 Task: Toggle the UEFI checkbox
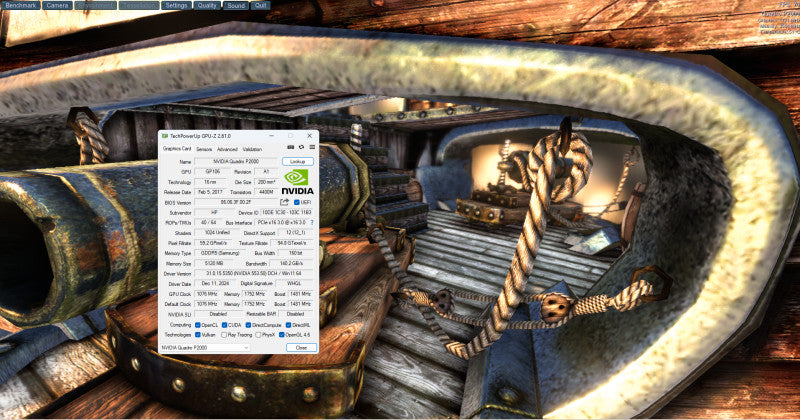296,203
